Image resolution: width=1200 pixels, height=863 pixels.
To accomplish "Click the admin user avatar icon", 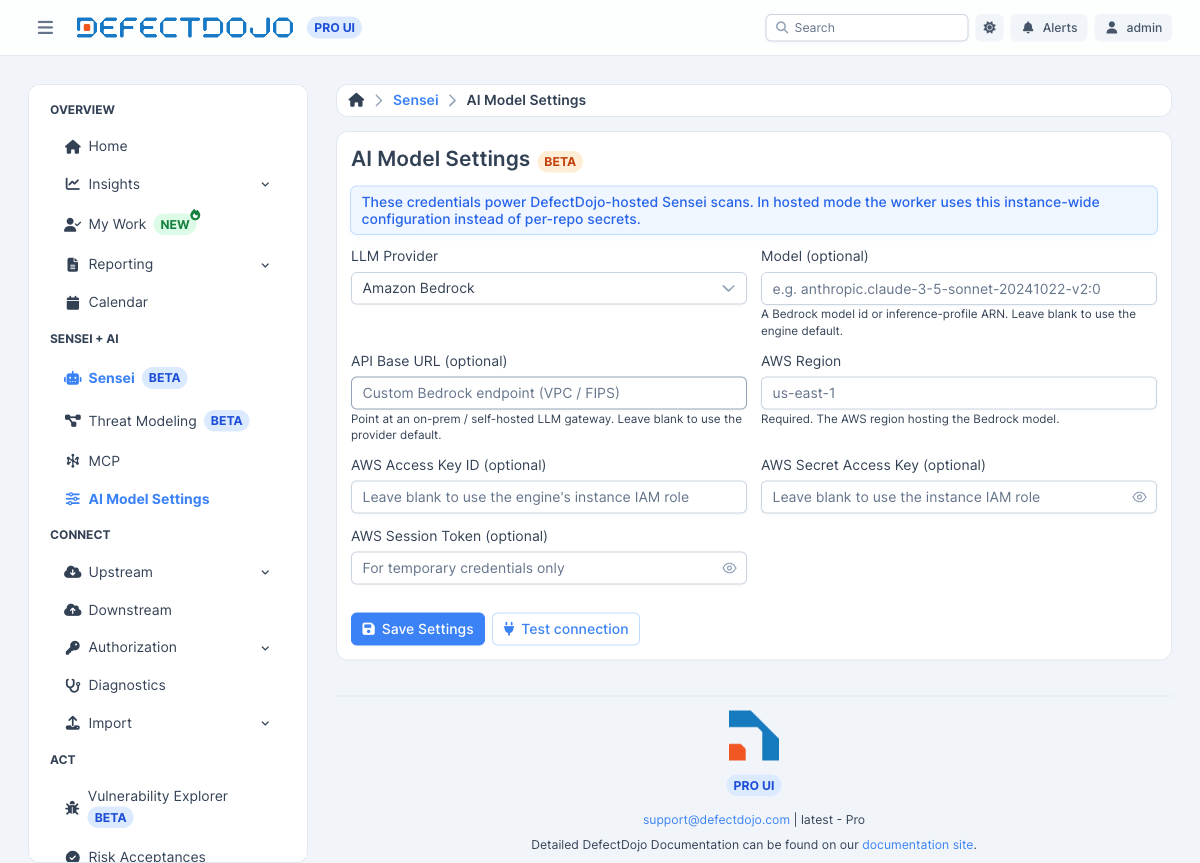I will click(x=1112, y=28).
